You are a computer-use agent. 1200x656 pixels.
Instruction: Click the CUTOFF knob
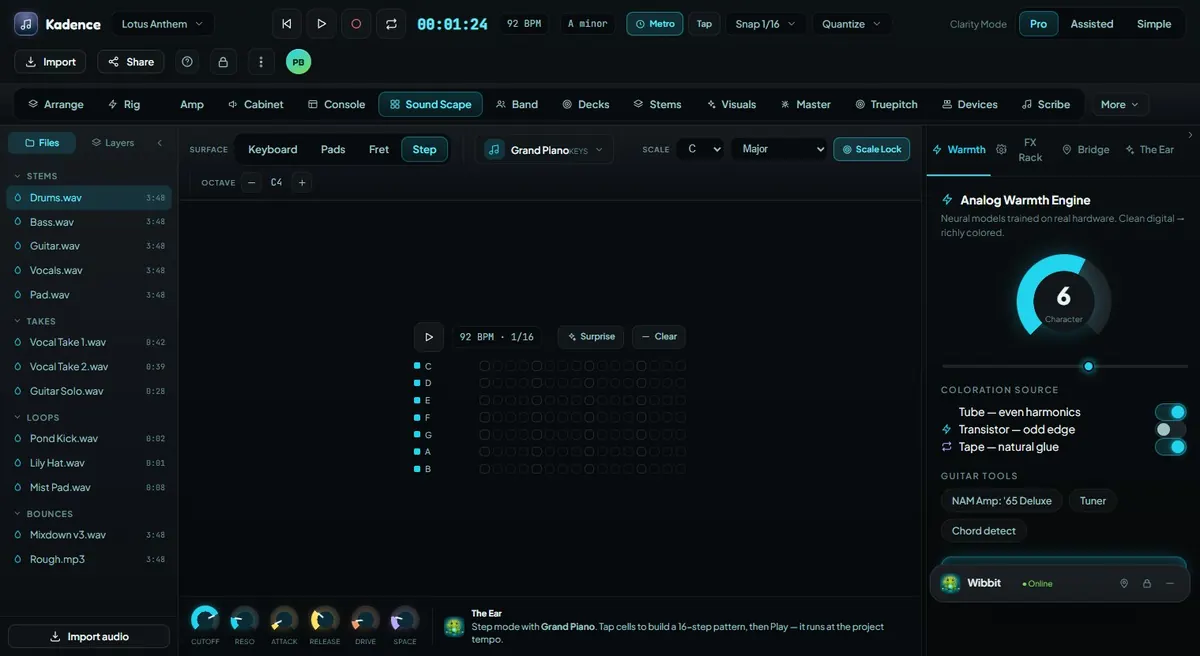[x=205, y=619]
